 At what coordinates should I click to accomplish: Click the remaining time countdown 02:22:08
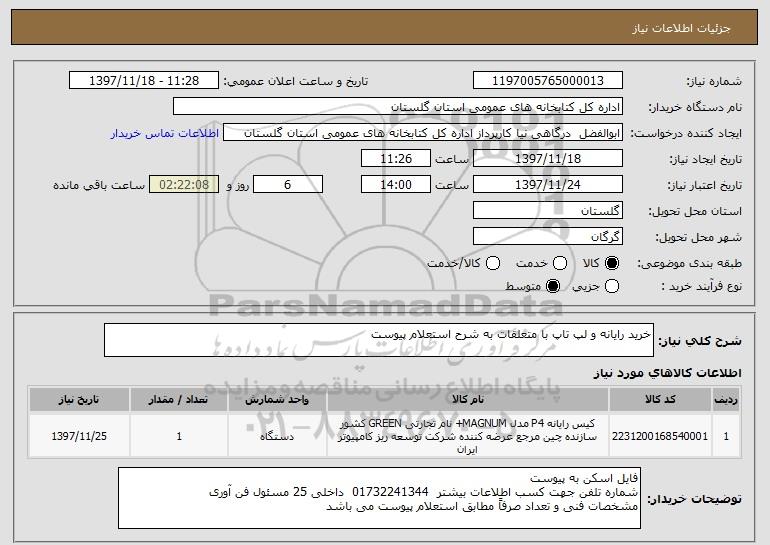(x=183, y=185)
